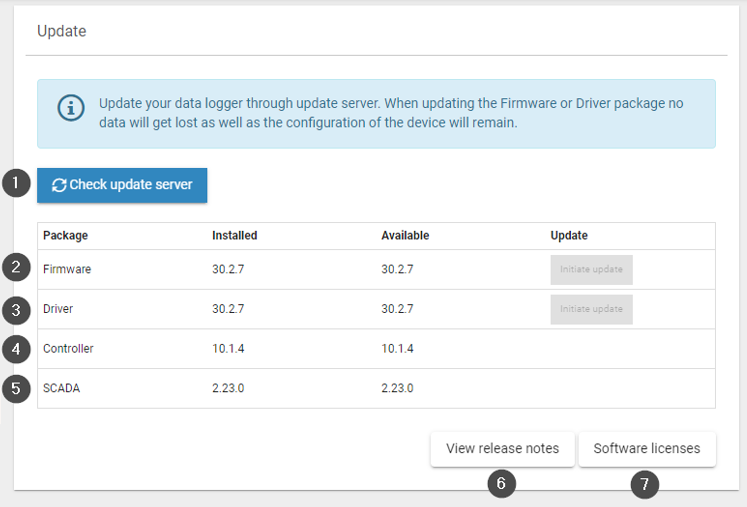The image size is (747, 507).
Task: Open View release notes
Action: pyautogui.click(x=502, y=448)
